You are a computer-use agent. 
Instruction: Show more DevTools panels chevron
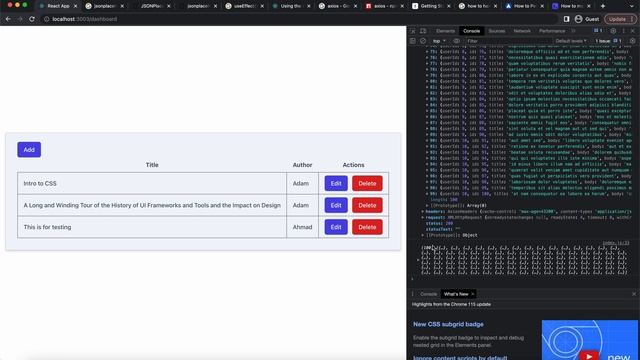point(573,31)
